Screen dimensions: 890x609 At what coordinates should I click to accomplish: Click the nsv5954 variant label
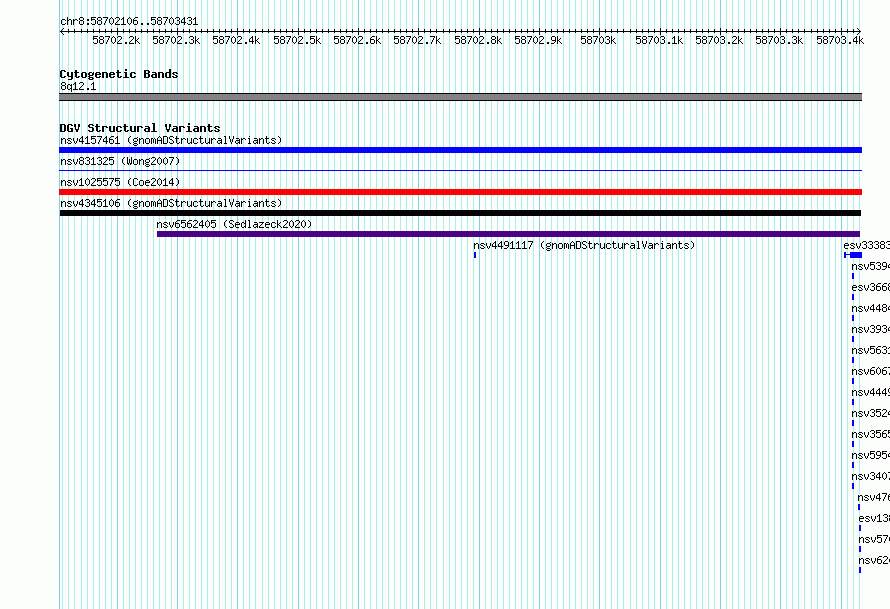point(870,455)
